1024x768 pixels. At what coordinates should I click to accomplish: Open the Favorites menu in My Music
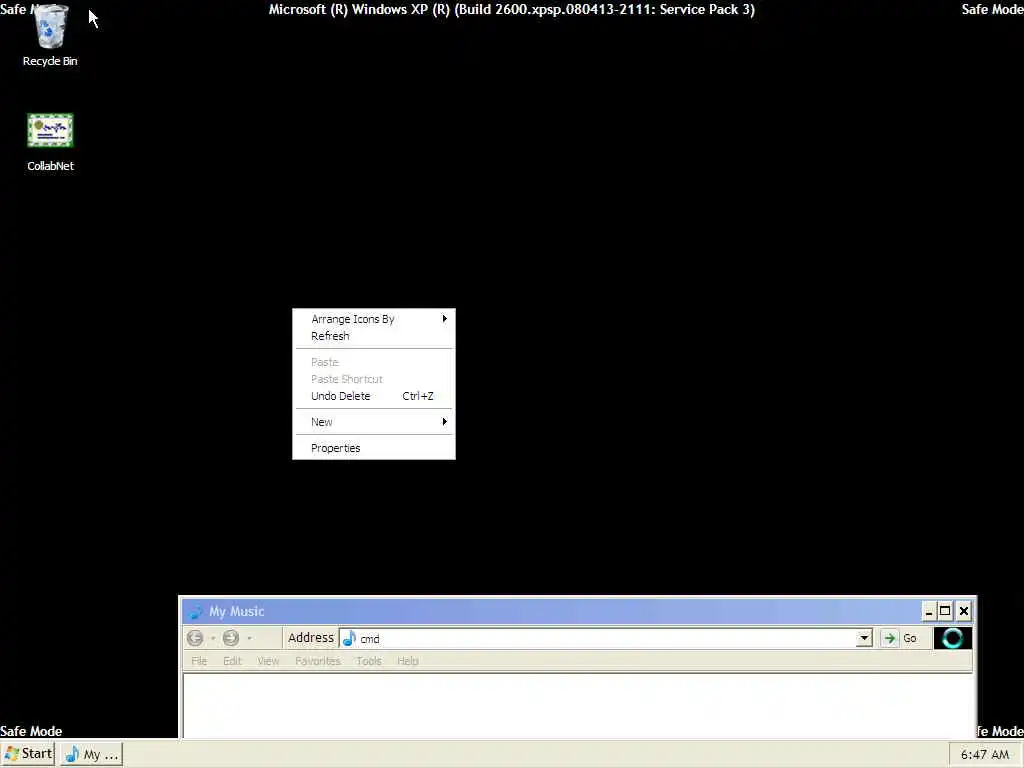317,661
